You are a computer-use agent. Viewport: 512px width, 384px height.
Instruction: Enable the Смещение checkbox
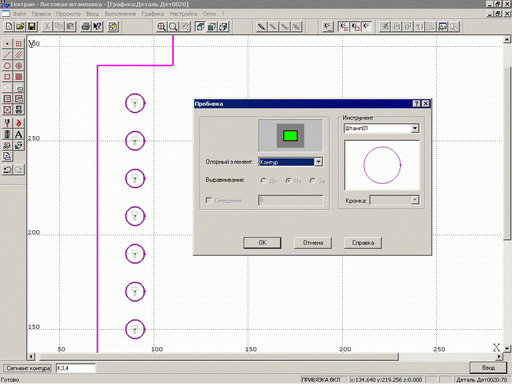209,200
